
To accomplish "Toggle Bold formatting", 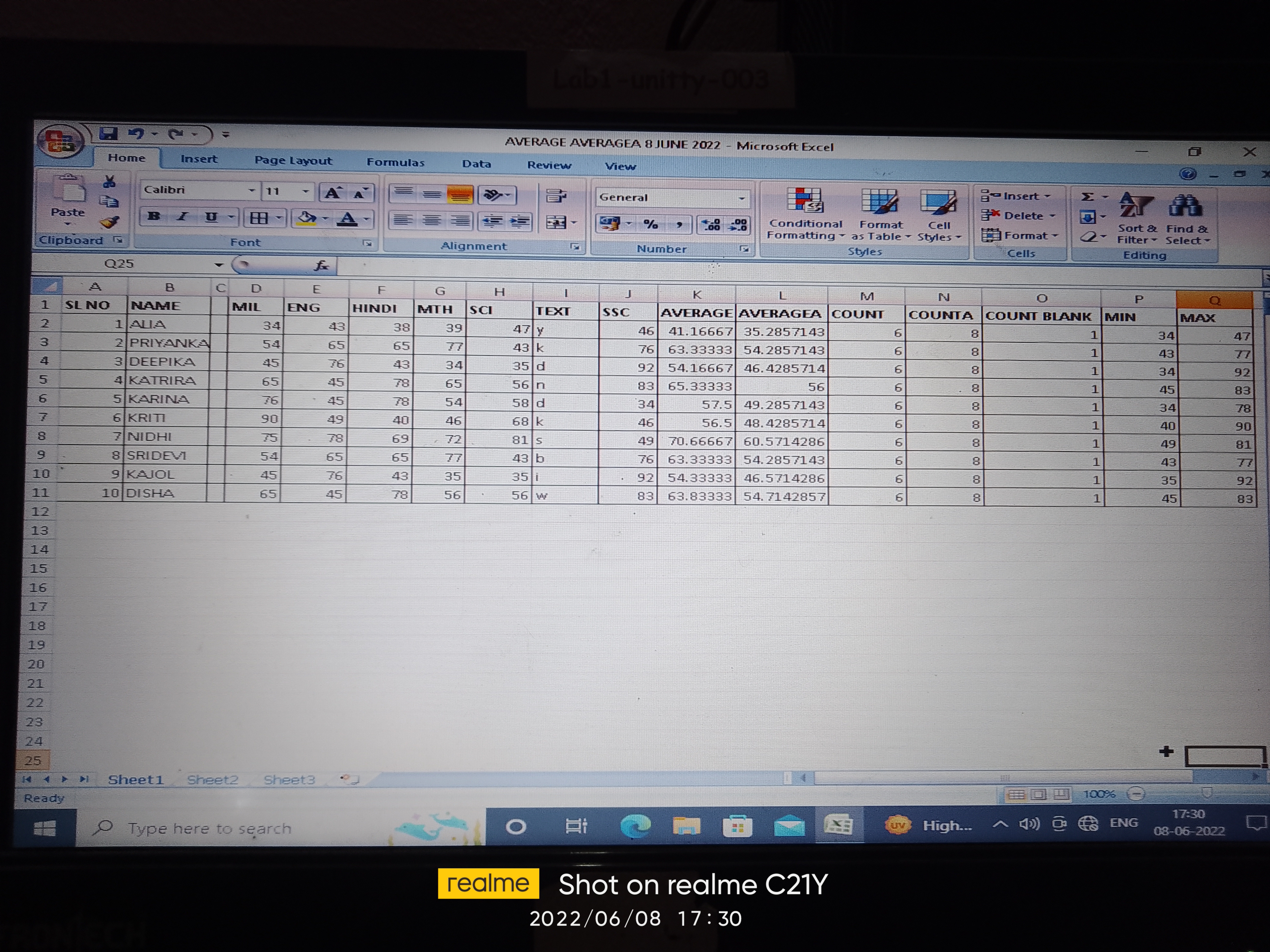I will (153, 217).
